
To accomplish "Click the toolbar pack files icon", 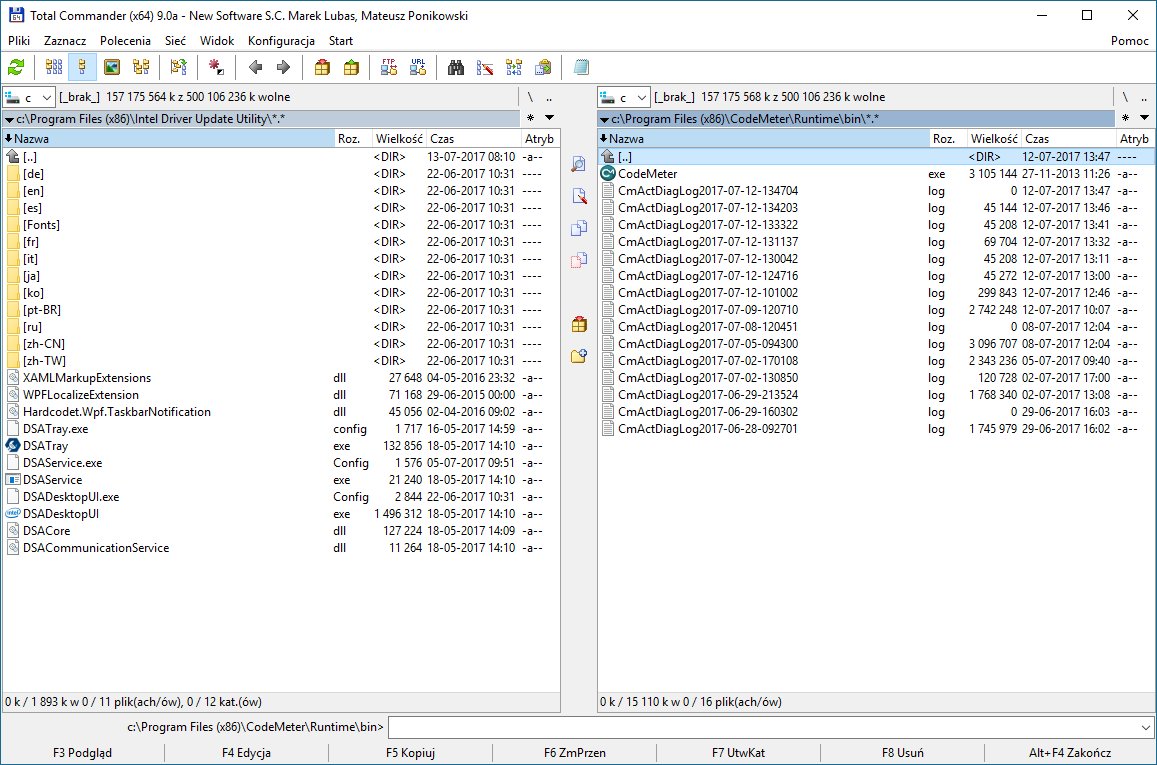I will [322, 67].
